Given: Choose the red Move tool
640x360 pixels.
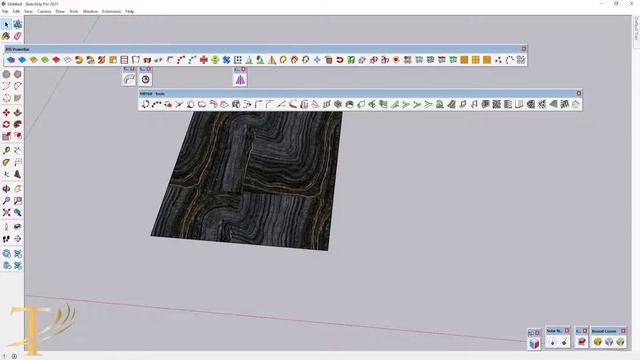Looking at the screenshot, I should coord(6,112).
